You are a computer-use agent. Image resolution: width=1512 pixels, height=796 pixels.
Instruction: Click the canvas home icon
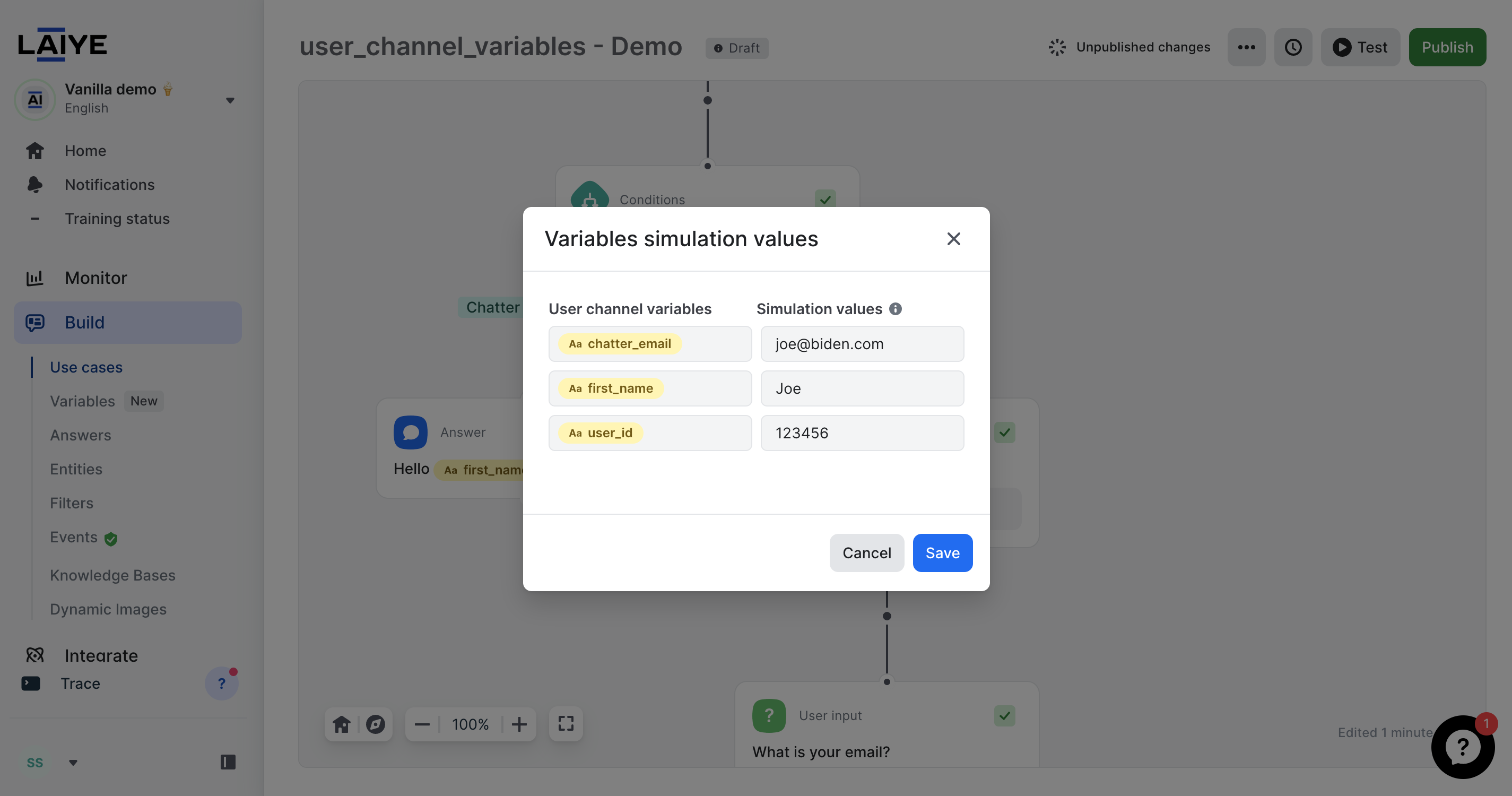click(x=342, y=724)
